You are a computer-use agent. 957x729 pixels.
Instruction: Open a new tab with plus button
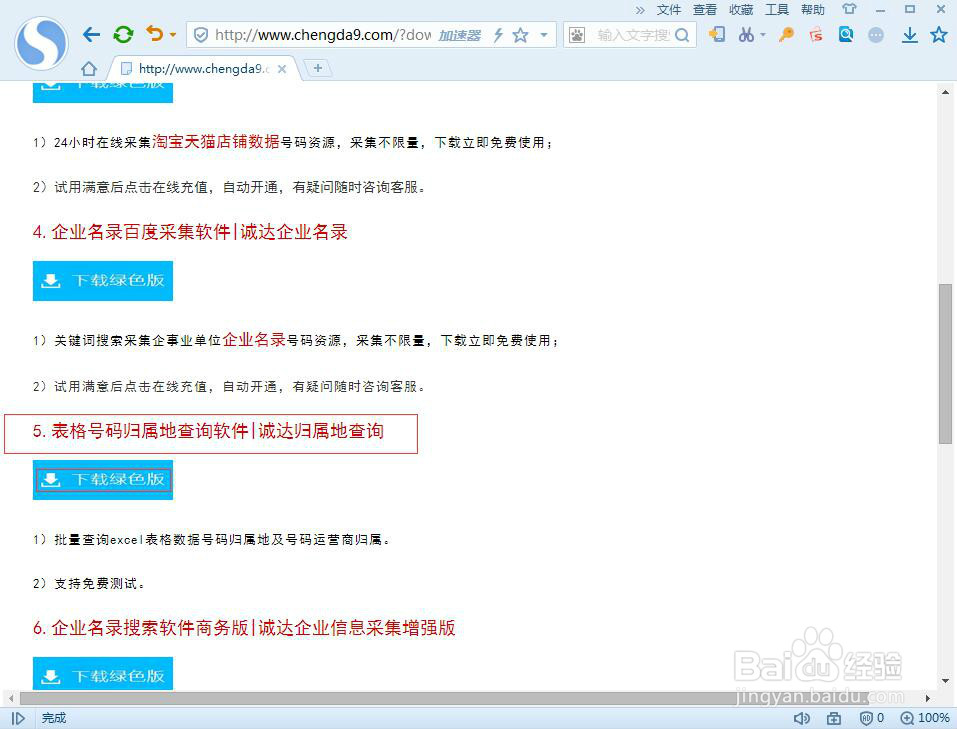[x=317, y=68]
